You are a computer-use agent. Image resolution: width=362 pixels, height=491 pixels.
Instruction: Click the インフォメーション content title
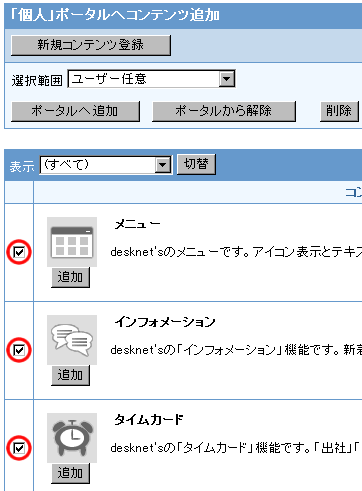(165, 322)
